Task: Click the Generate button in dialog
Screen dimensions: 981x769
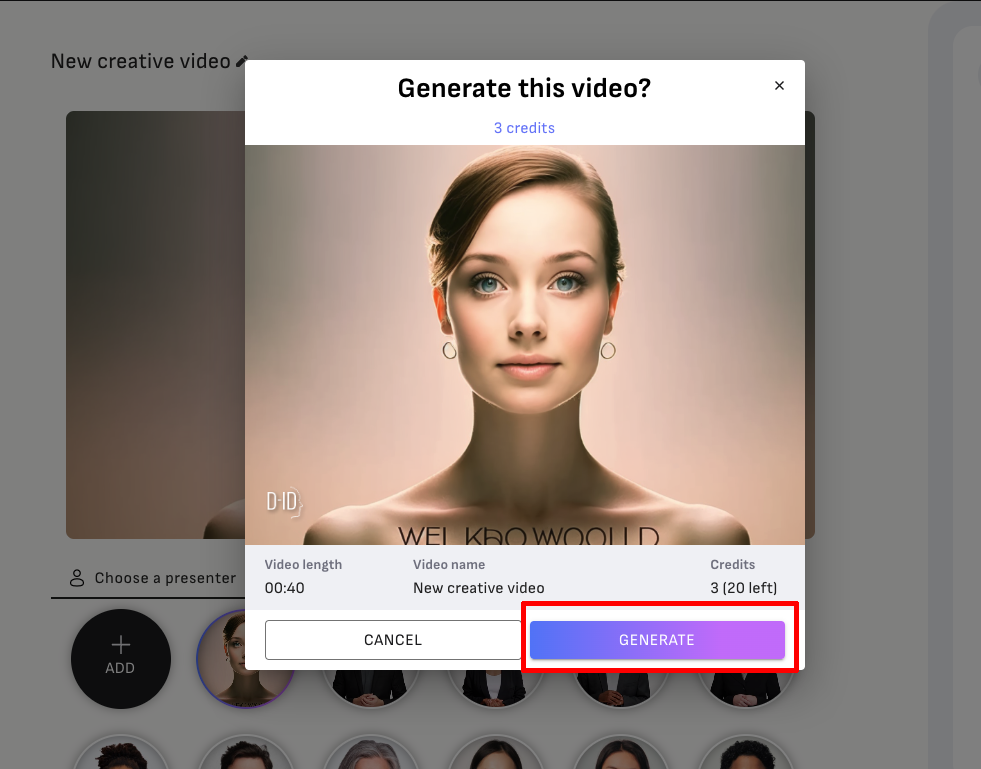Action: [x=657, y=639]
